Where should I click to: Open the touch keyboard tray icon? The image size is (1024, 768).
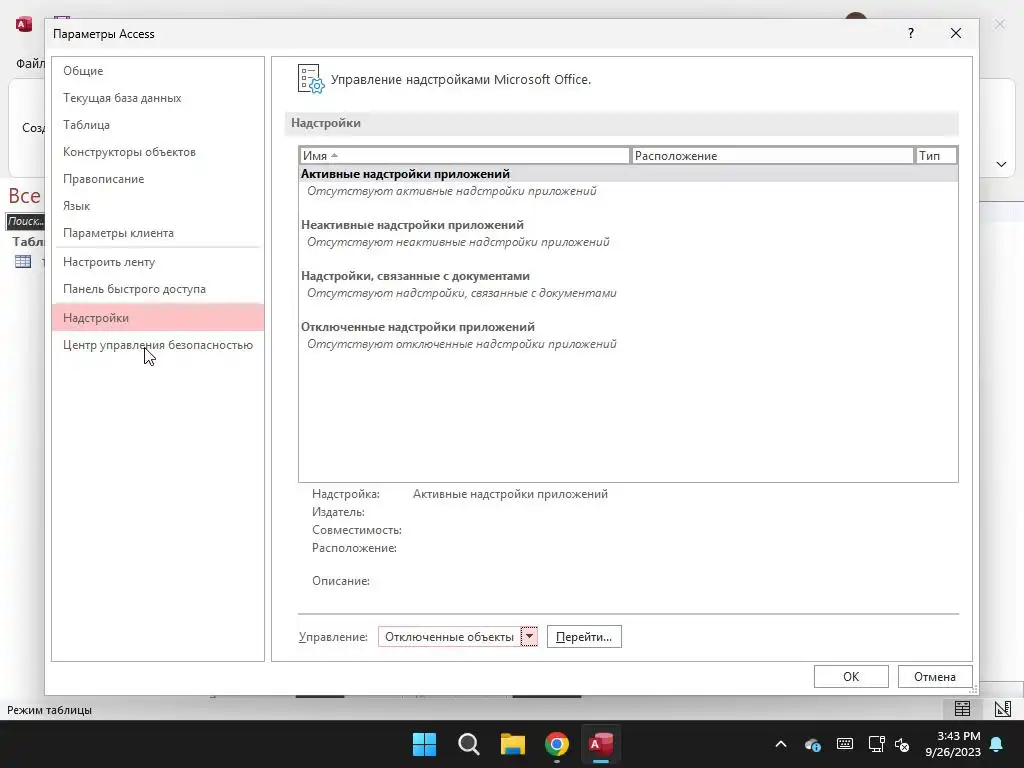click(x=844, y=744)
